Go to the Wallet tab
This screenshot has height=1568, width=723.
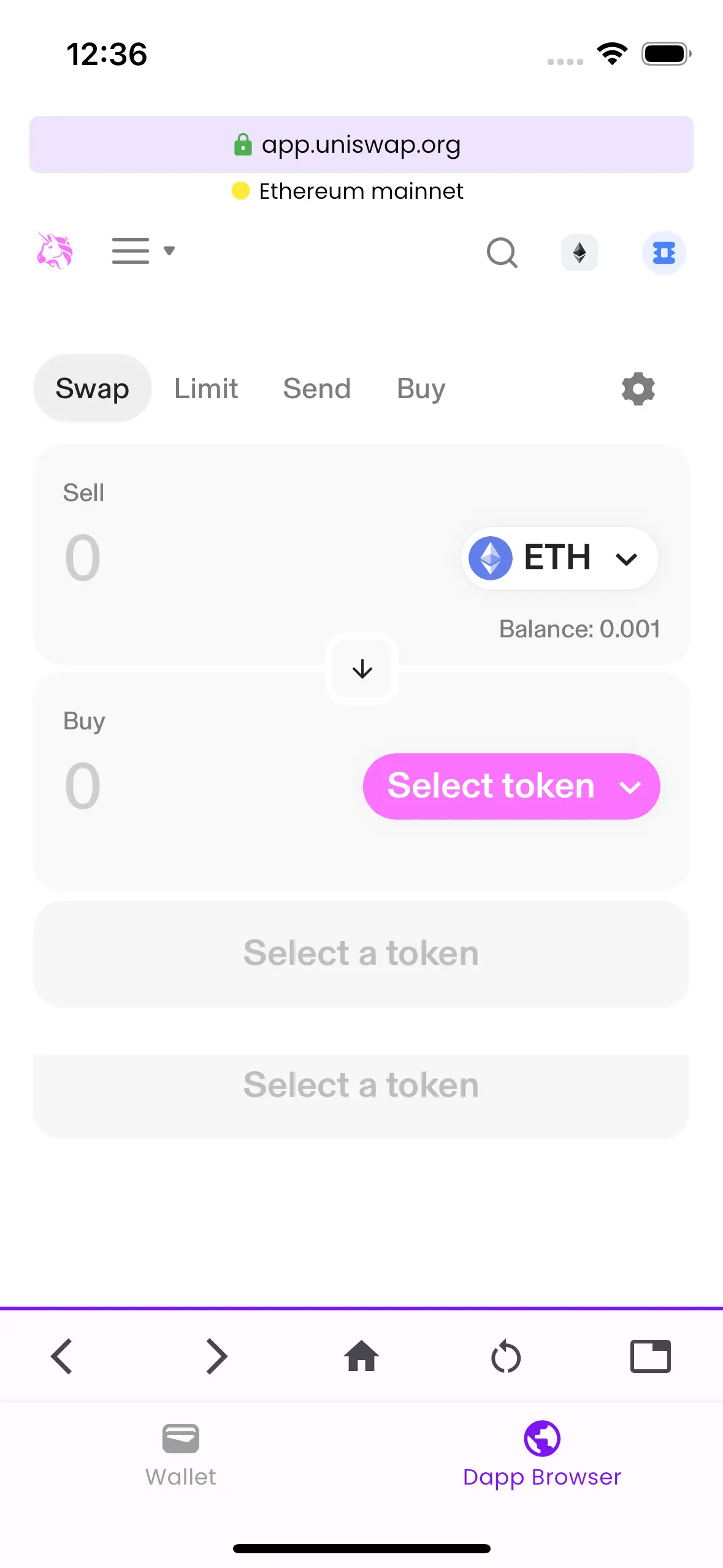[181, 1453]
